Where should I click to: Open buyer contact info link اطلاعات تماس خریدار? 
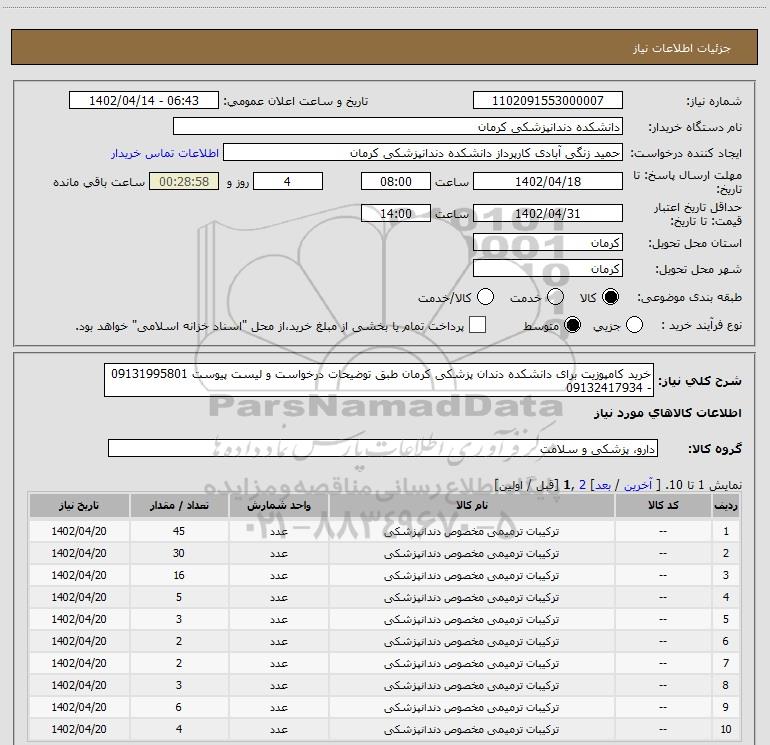pyautogui.click(x=165, y=153)
